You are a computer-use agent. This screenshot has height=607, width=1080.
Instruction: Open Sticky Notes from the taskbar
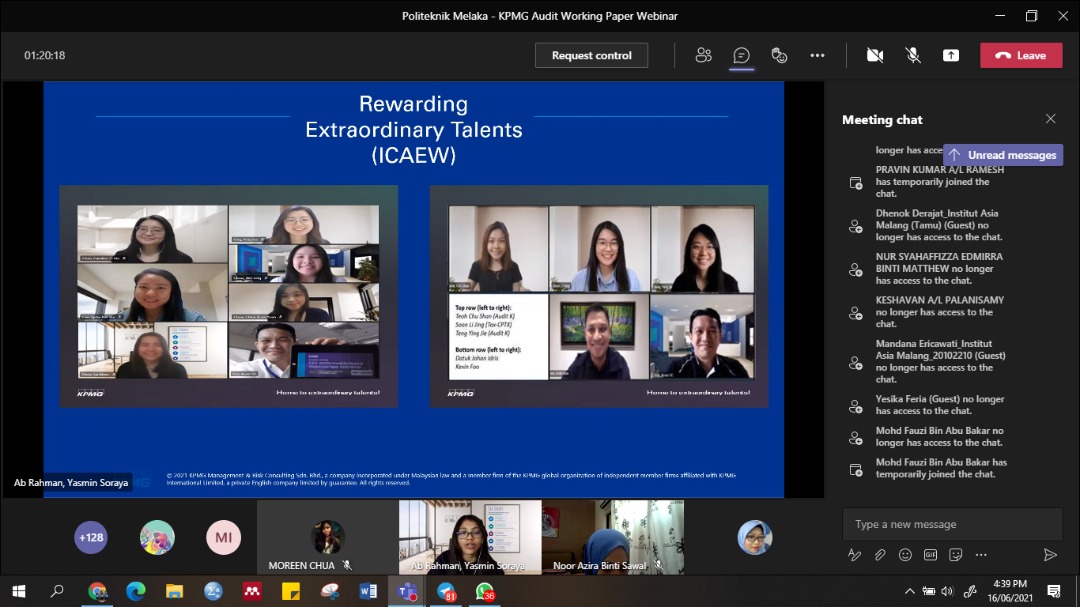(291, 591)
